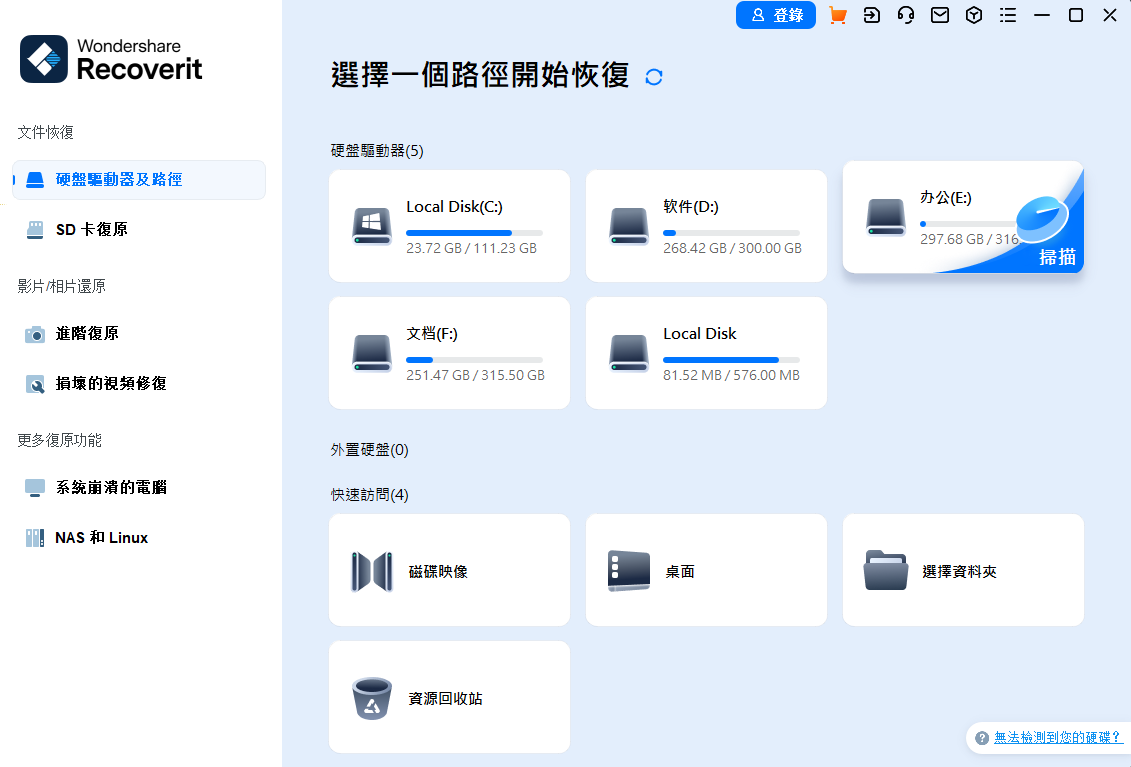Click the F: drive usage bar

[x=474, y=360]
